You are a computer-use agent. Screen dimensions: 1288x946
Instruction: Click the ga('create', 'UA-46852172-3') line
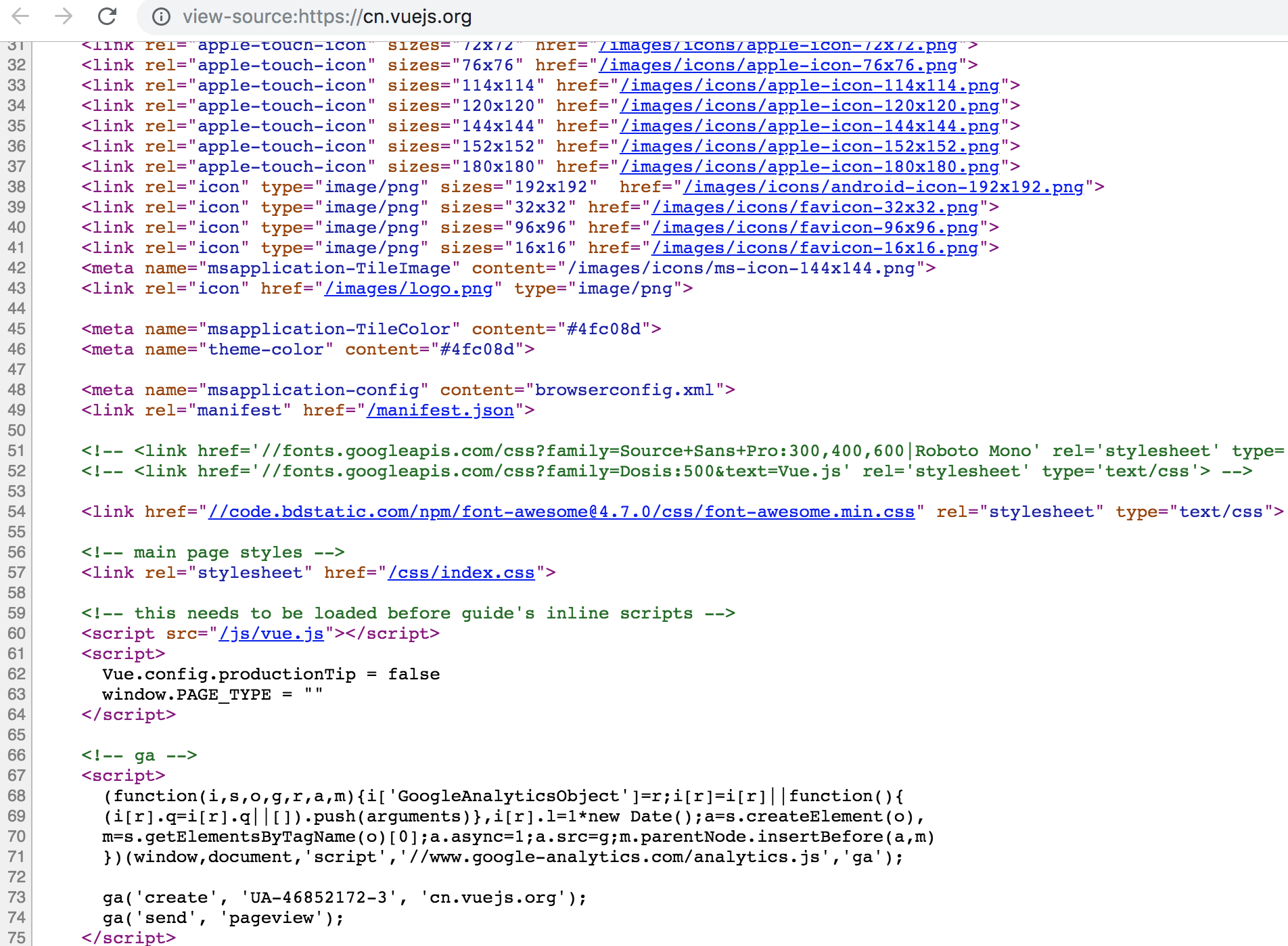345,898
